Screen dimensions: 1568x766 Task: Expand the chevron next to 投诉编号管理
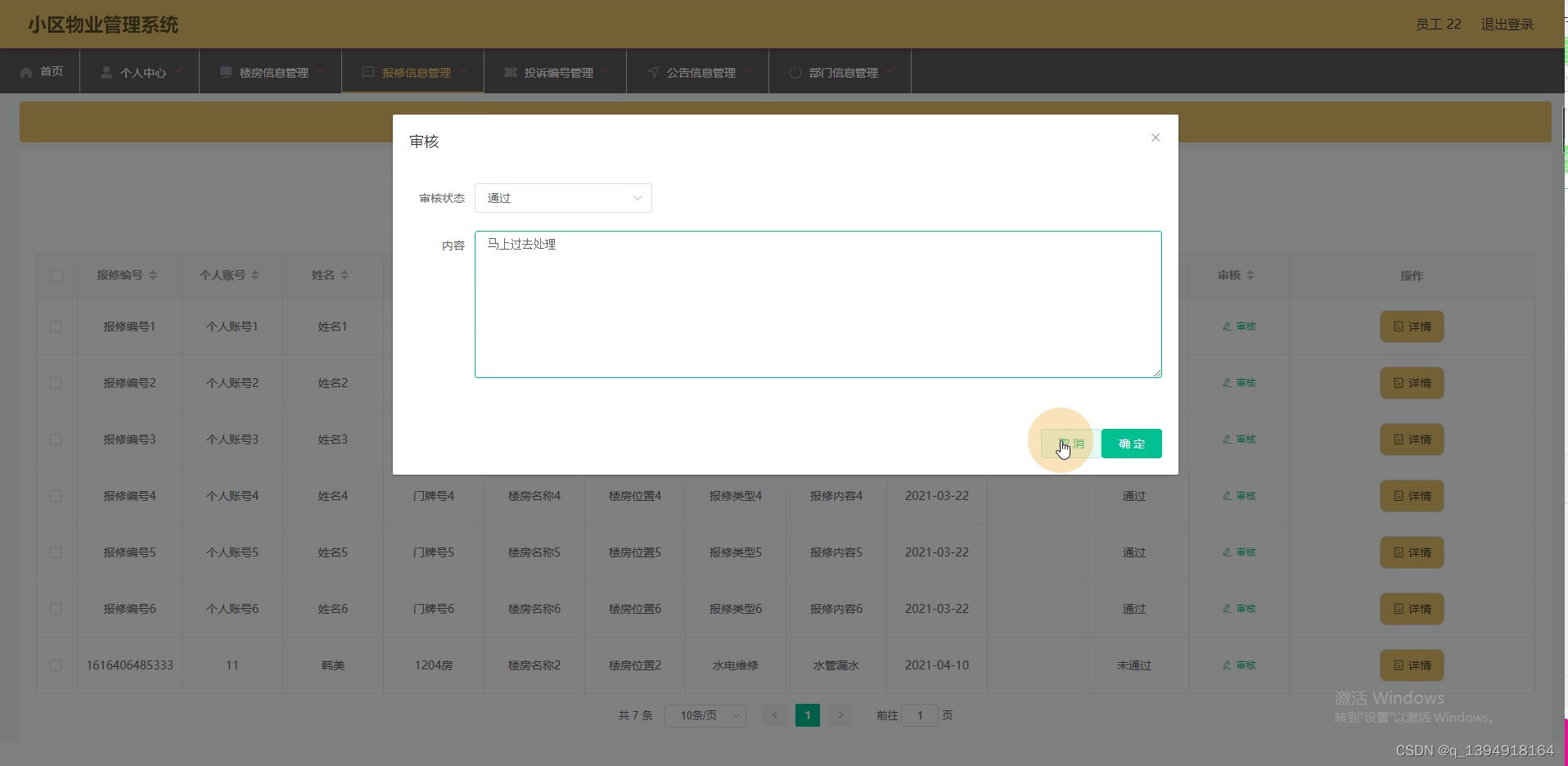click(606, 72)
